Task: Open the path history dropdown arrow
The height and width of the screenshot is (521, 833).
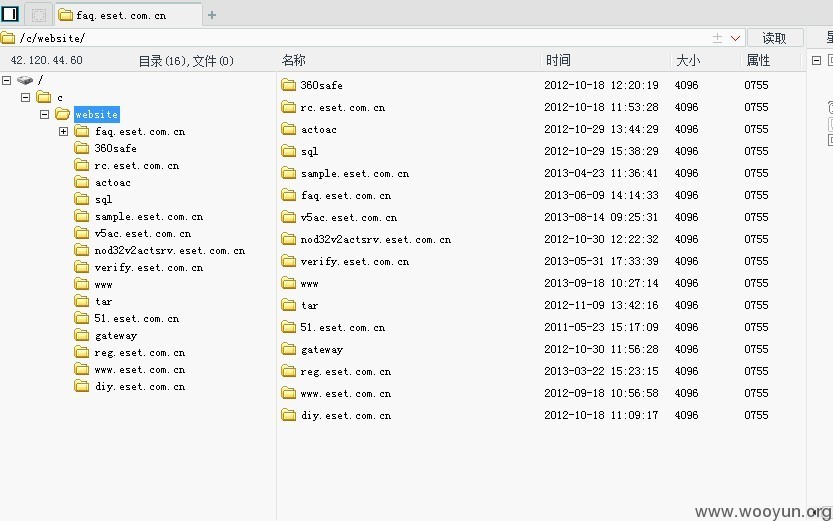Action: click(735, 38)
